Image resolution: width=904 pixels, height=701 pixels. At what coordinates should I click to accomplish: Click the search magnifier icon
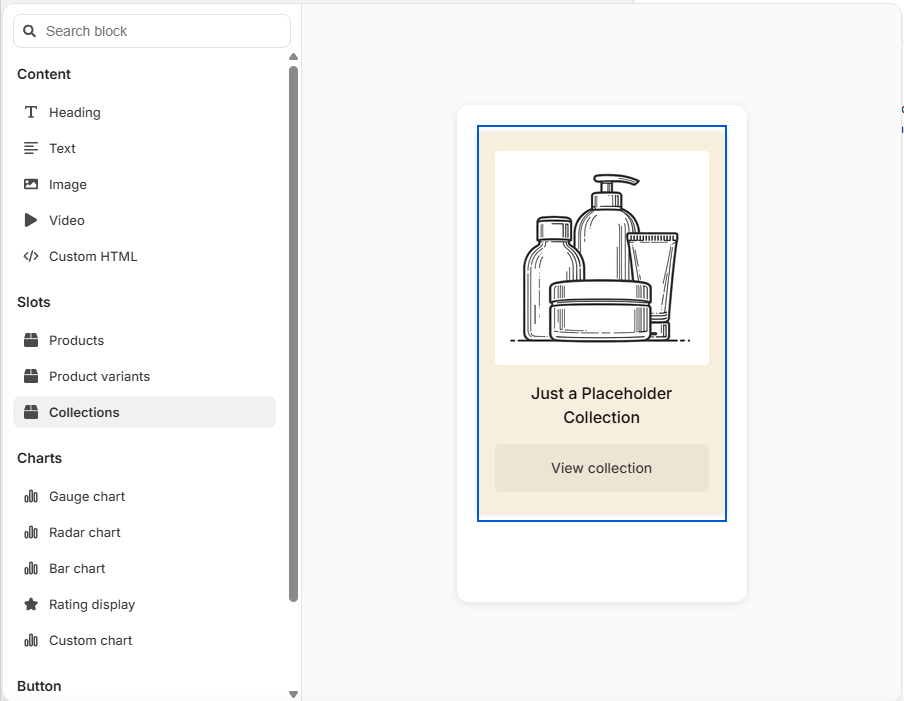[29, 31]
